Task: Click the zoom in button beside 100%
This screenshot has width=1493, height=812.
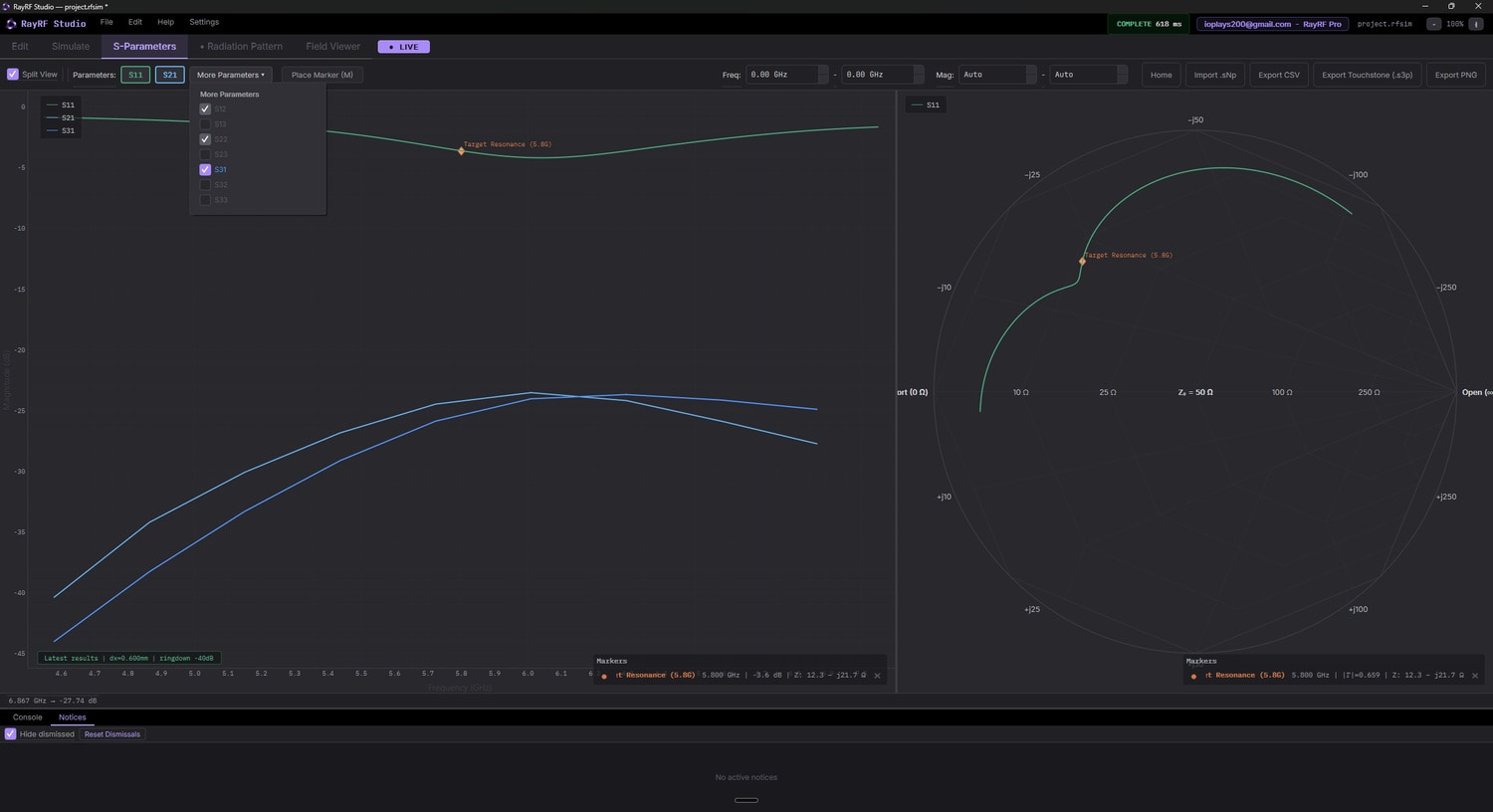Action: click(x=1476, y=24)
